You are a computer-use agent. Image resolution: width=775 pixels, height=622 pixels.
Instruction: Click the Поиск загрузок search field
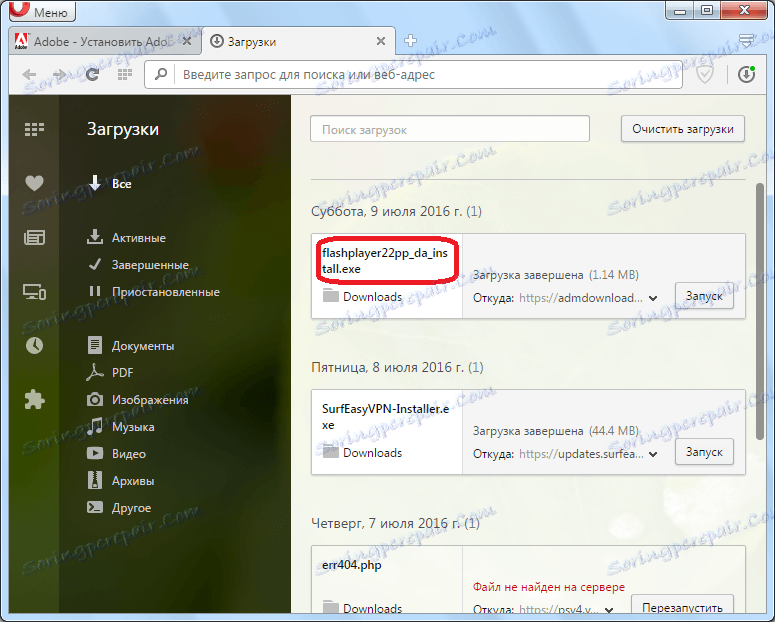[450, 129]
